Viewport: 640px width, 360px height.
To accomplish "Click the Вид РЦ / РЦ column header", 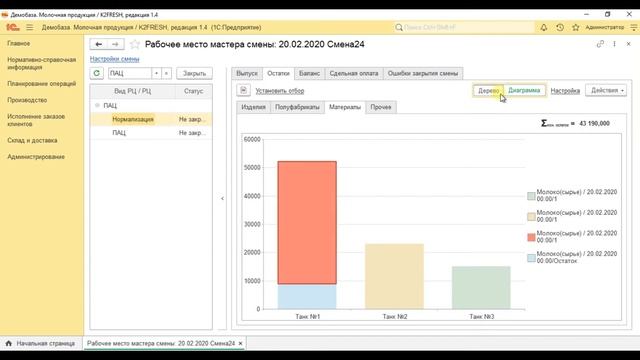I will (x=133, y=91).
